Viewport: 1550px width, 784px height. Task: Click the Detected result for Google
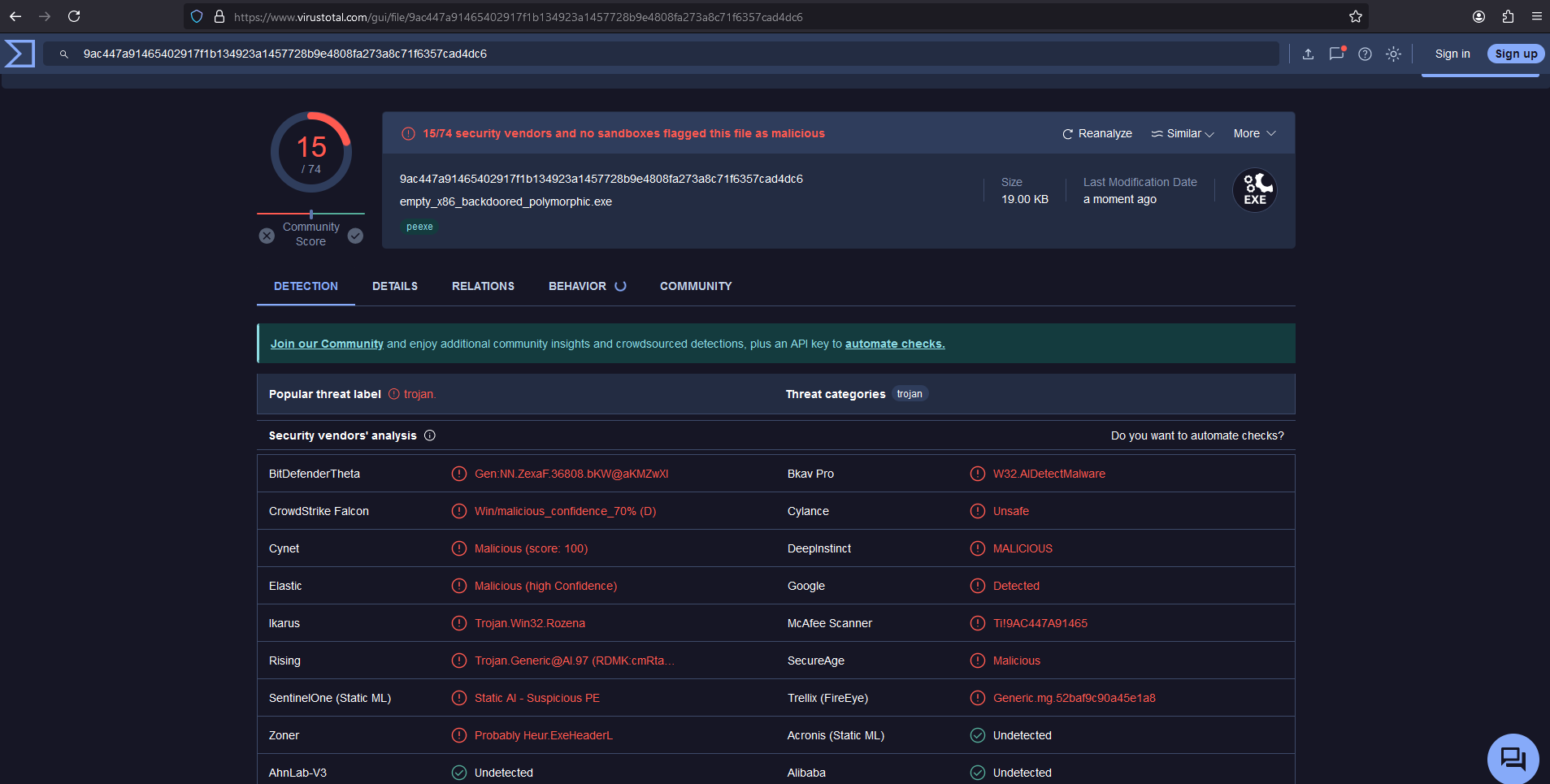pyautogui.click(x=1016, y=586)
